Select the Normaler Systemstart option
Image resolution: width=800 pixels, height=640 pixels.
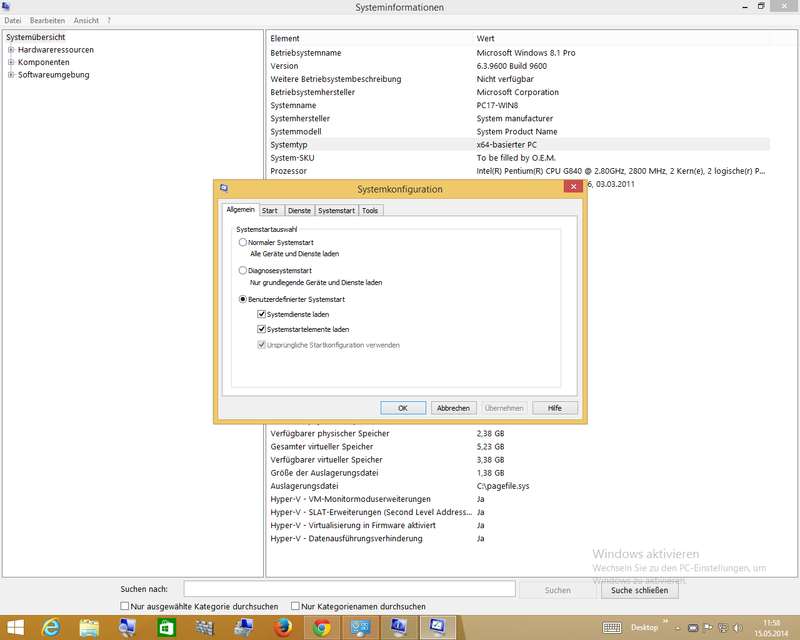tap(242, 243)
